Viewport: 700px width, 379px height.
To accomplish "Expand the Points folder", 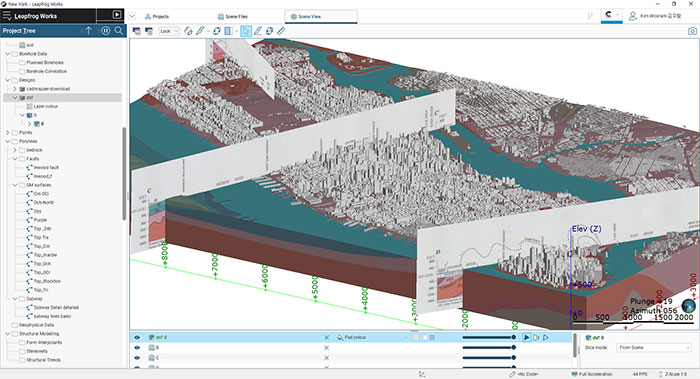I will click(8, 133).
